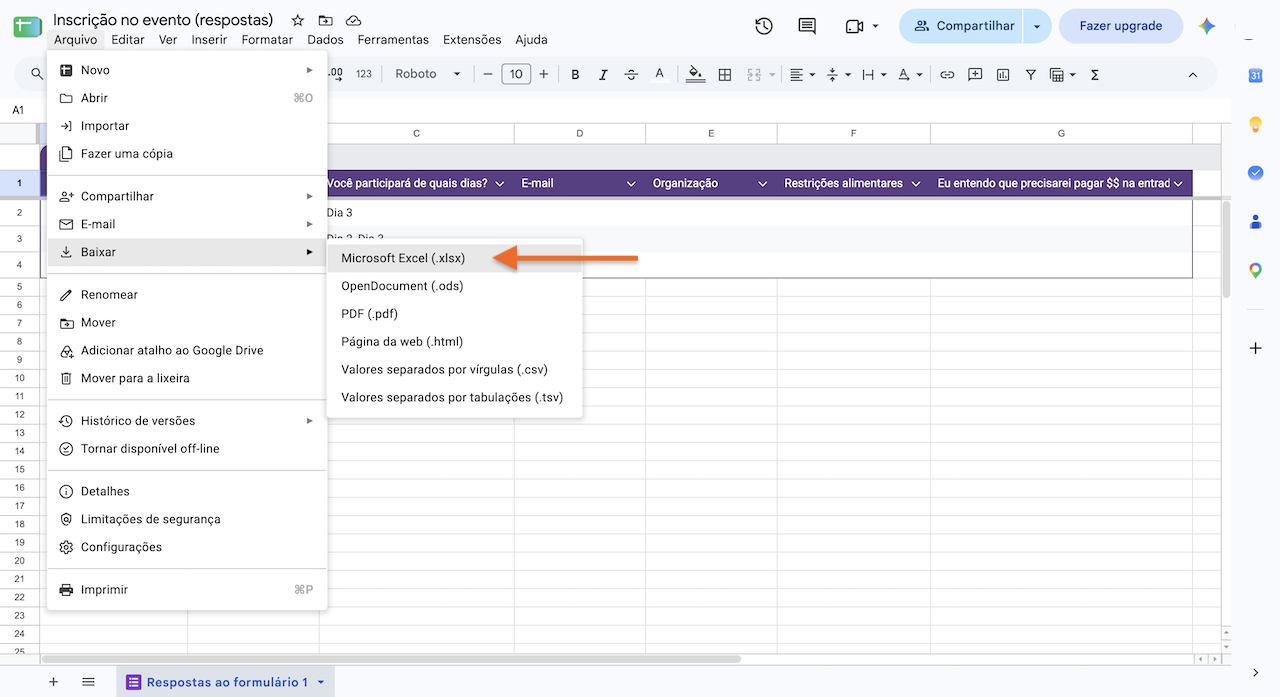
Task: Increase the font size with plus
Action: coord(544,74)
